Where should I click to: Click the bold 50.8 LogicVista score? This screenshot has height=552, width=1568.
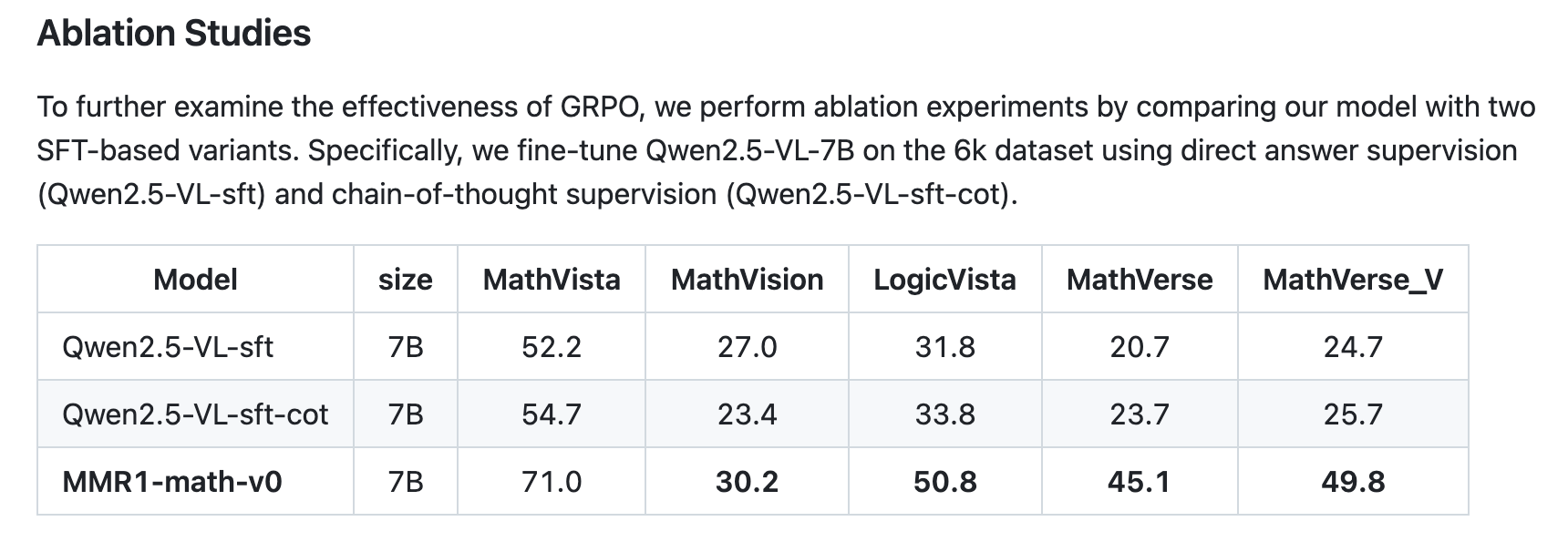[944, 482]
